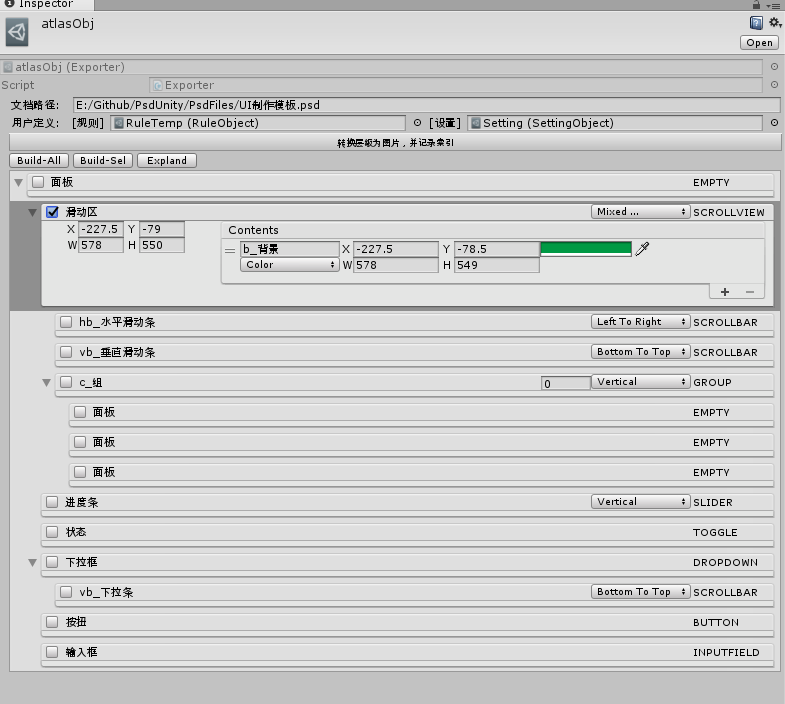Open the Left To Right direction dropdown
The width and height of the screenshot is (785, 704).
[x=640, y=322]
